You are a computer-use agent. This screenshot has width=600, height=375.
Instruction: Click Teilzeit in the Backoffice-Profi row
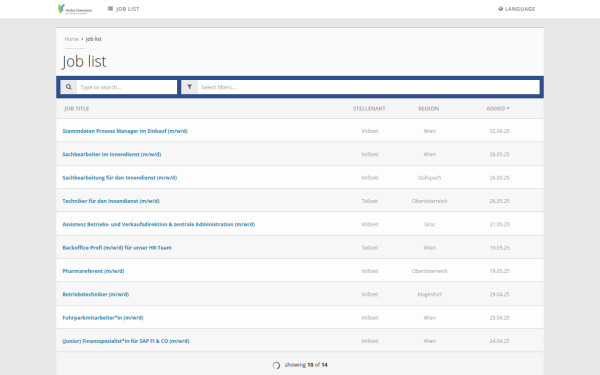pyautogui.click(x=370, y=248)
